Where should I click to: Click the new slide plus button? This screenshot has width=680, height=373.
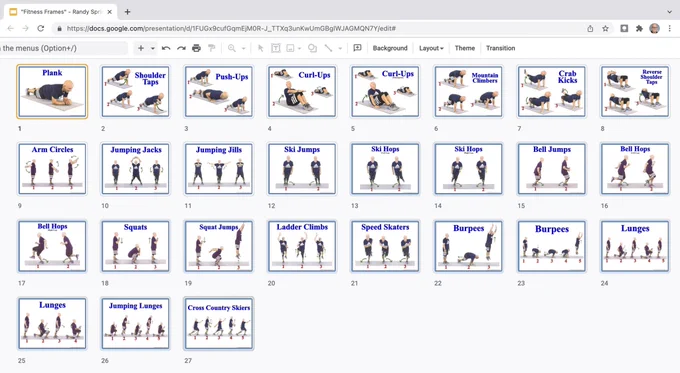coord(141,48)
